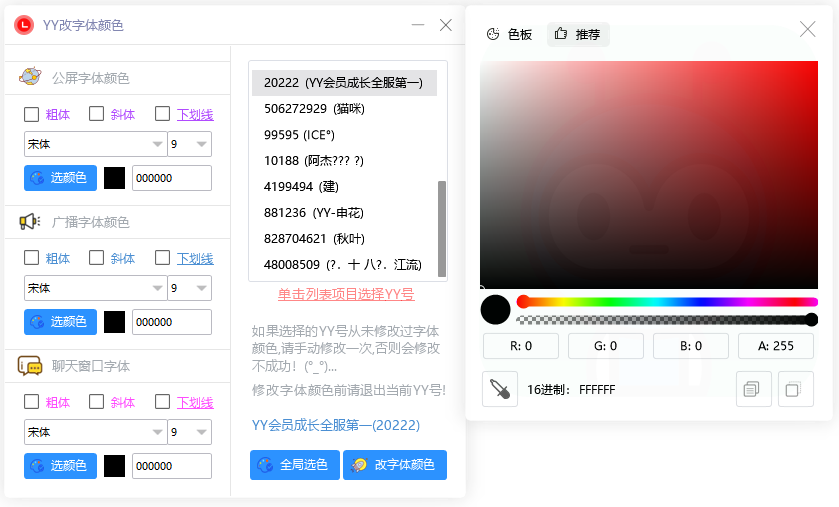Select list item 99595 (ICE°)

click(x=344, y=135)
